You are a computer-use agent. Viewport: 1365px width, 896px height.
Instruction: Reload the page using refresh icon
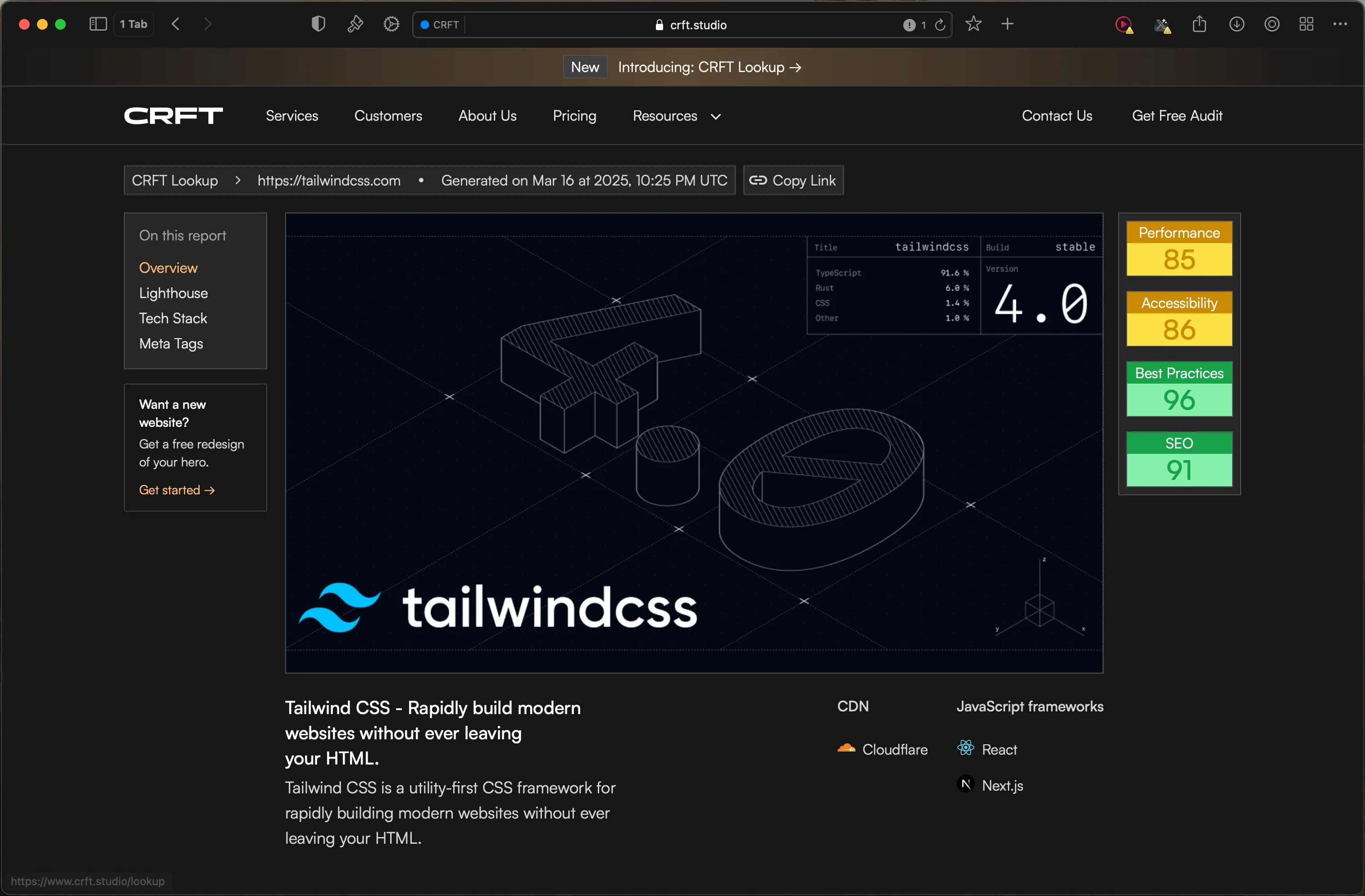point(939,25)
